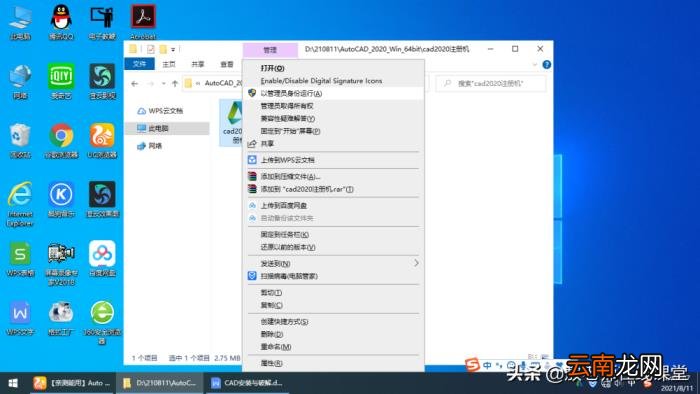Switch to D:\210811\AutoC... taskbar Explorer button
700x394 pixels.
160,383
